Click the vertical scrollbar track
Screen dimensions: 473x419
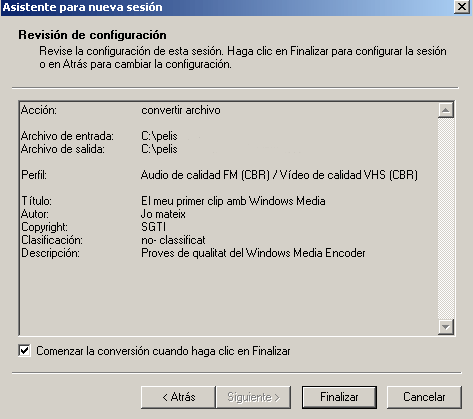pyautogui.click(x=446, y=218)
